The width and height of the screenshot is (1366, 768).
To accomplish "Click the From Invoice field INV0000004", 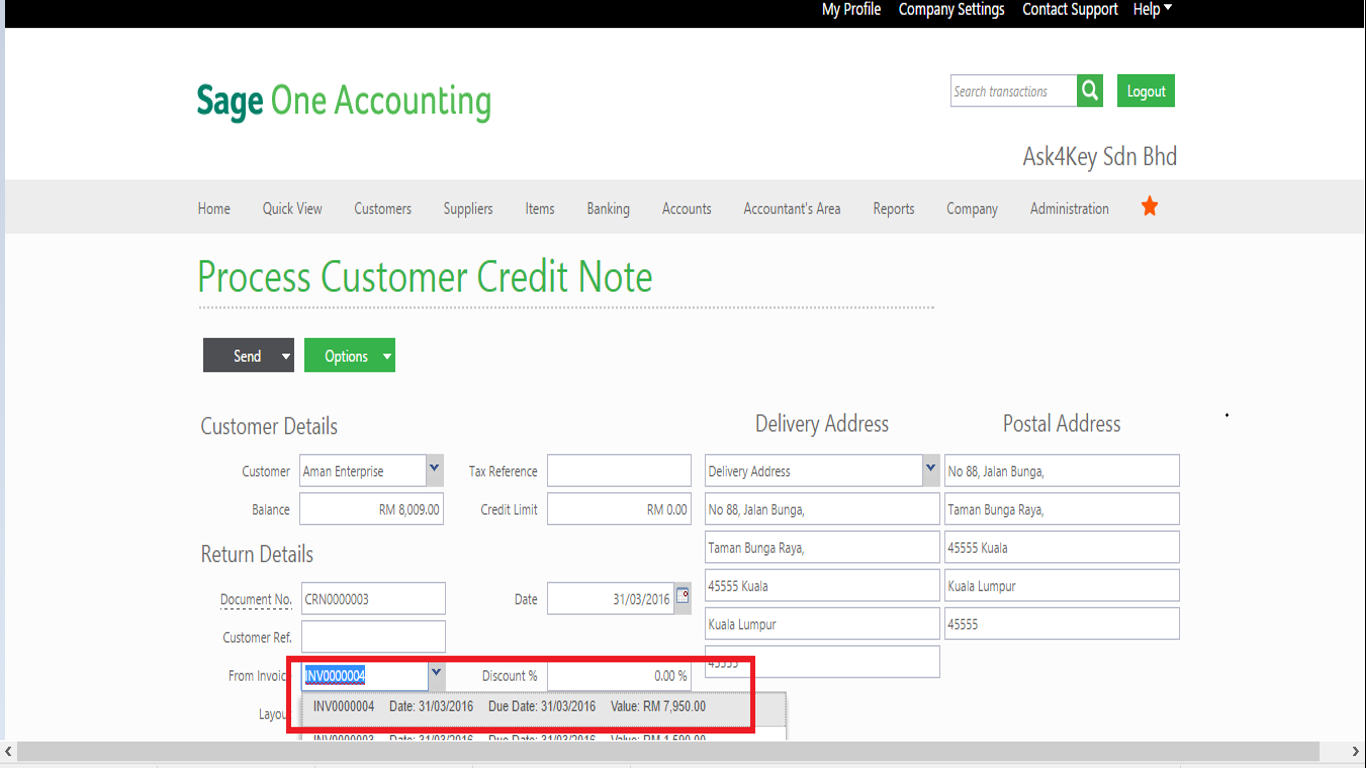I will pyautogui.click(x=365, y=676).
